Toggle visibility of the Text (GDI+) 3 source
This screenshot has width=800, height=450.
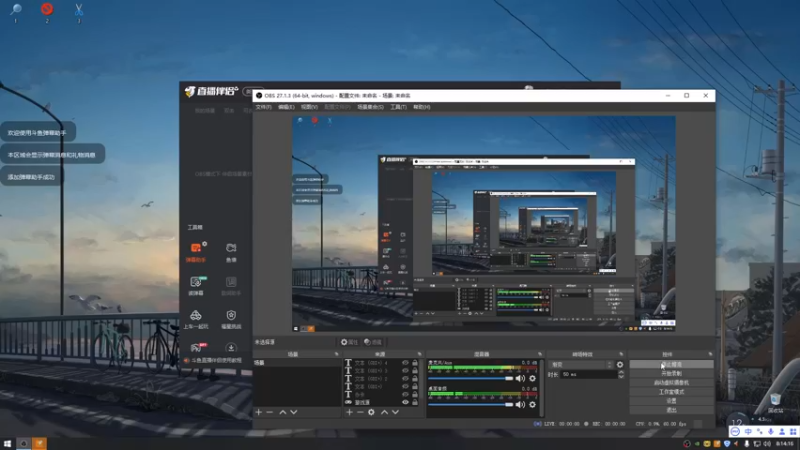pyautogui.click(x=406, y=371)
